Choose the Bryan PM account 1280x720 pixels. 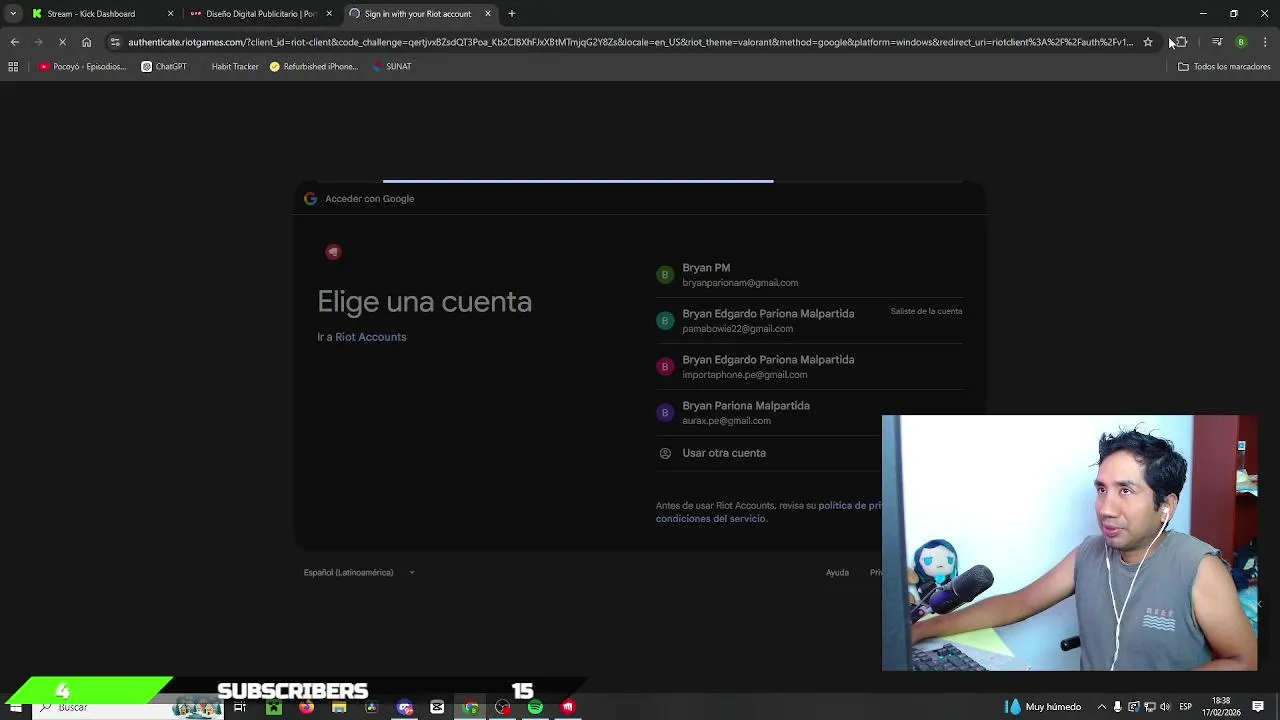tap(809, 275)
